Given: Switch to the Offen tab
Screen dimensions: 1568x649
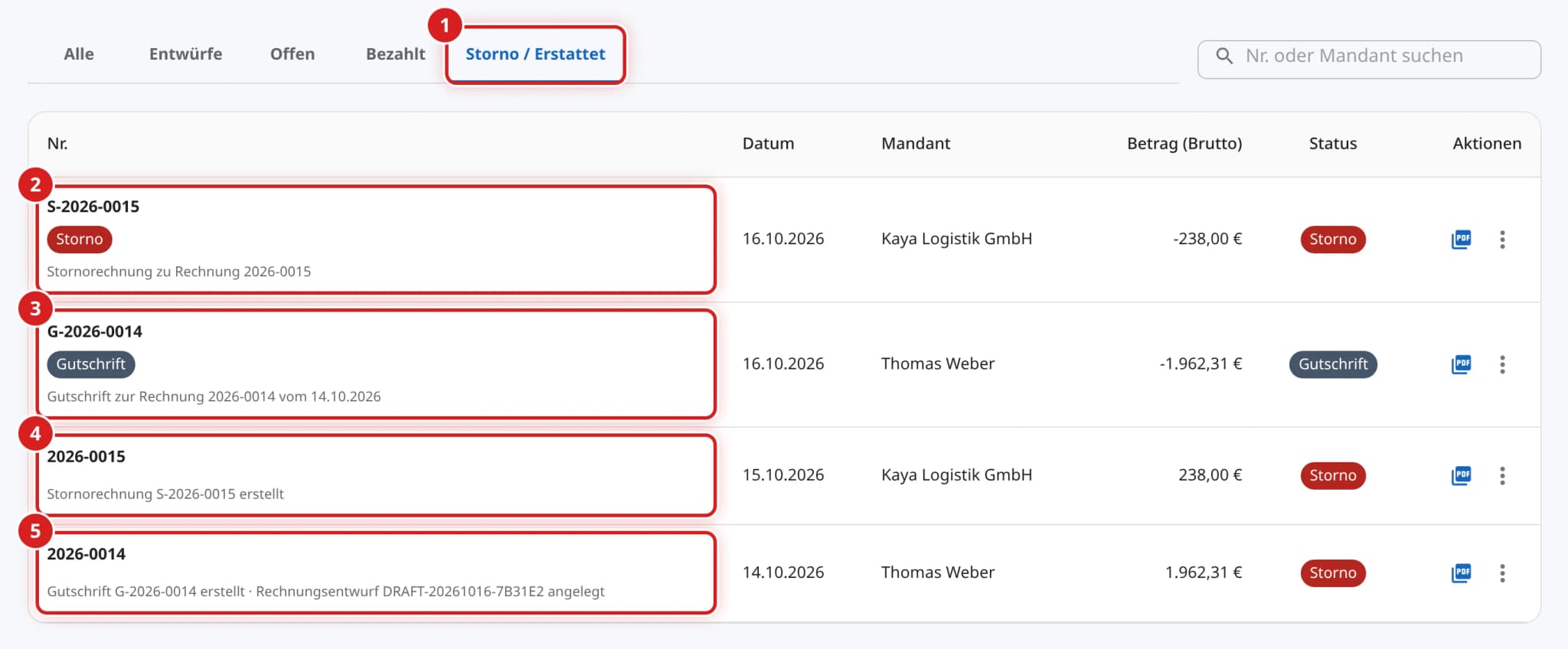Looking at the screenshot, I should 292,54.
